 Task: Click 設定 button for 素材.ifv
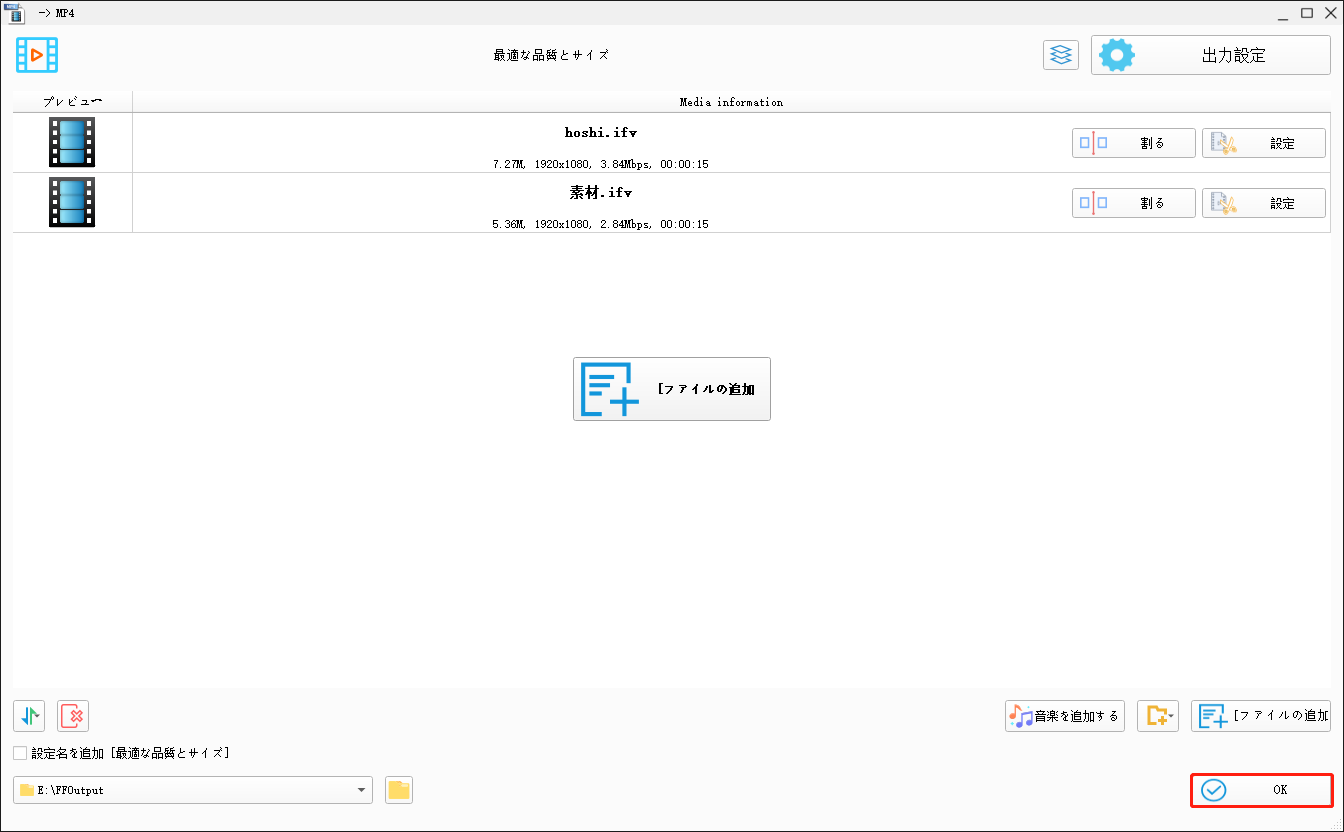click(1264, 203)
